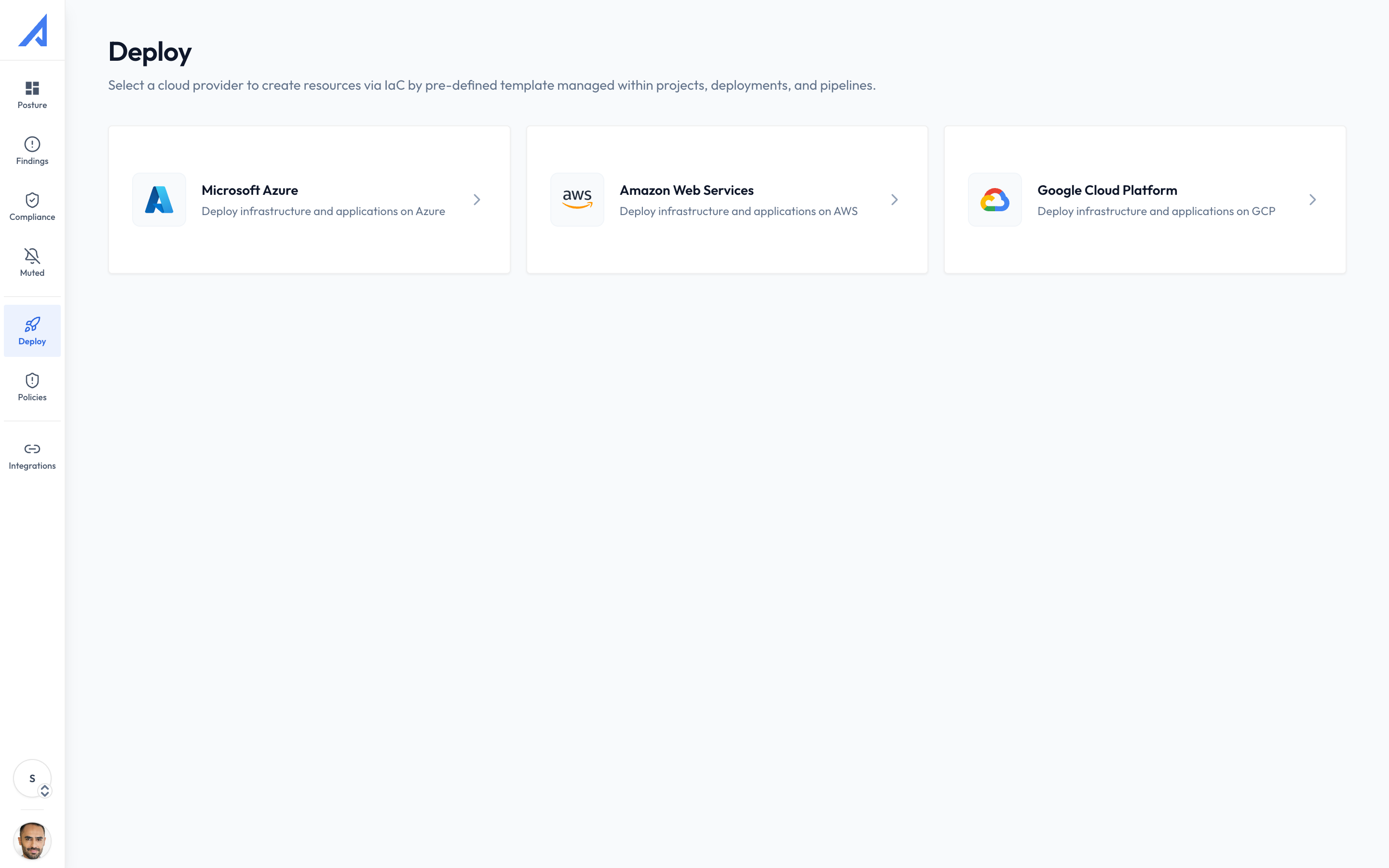Click the Integrations menu label

[32, 465]
